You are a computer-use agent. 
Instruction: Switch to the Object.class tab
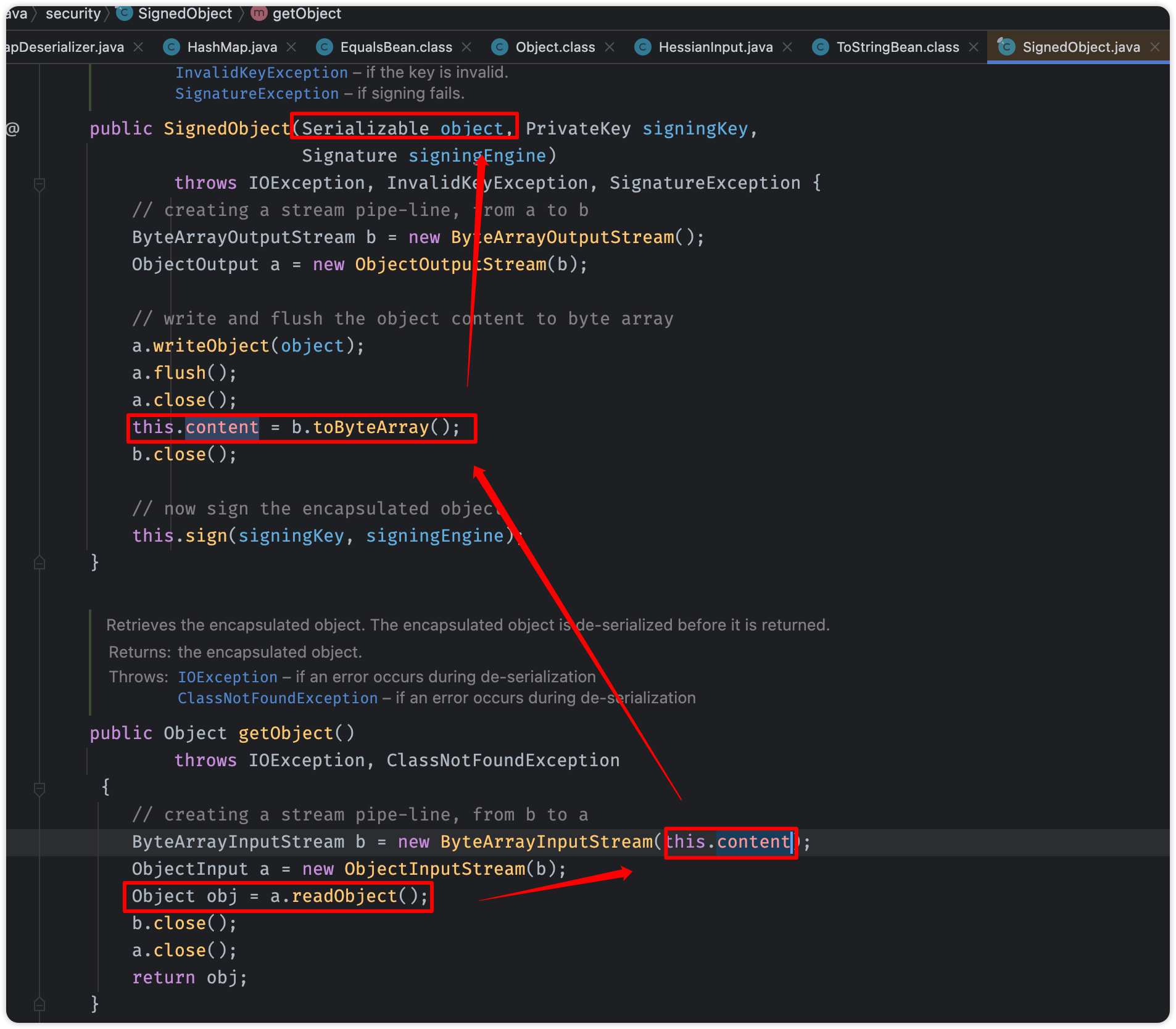(555, 47)
